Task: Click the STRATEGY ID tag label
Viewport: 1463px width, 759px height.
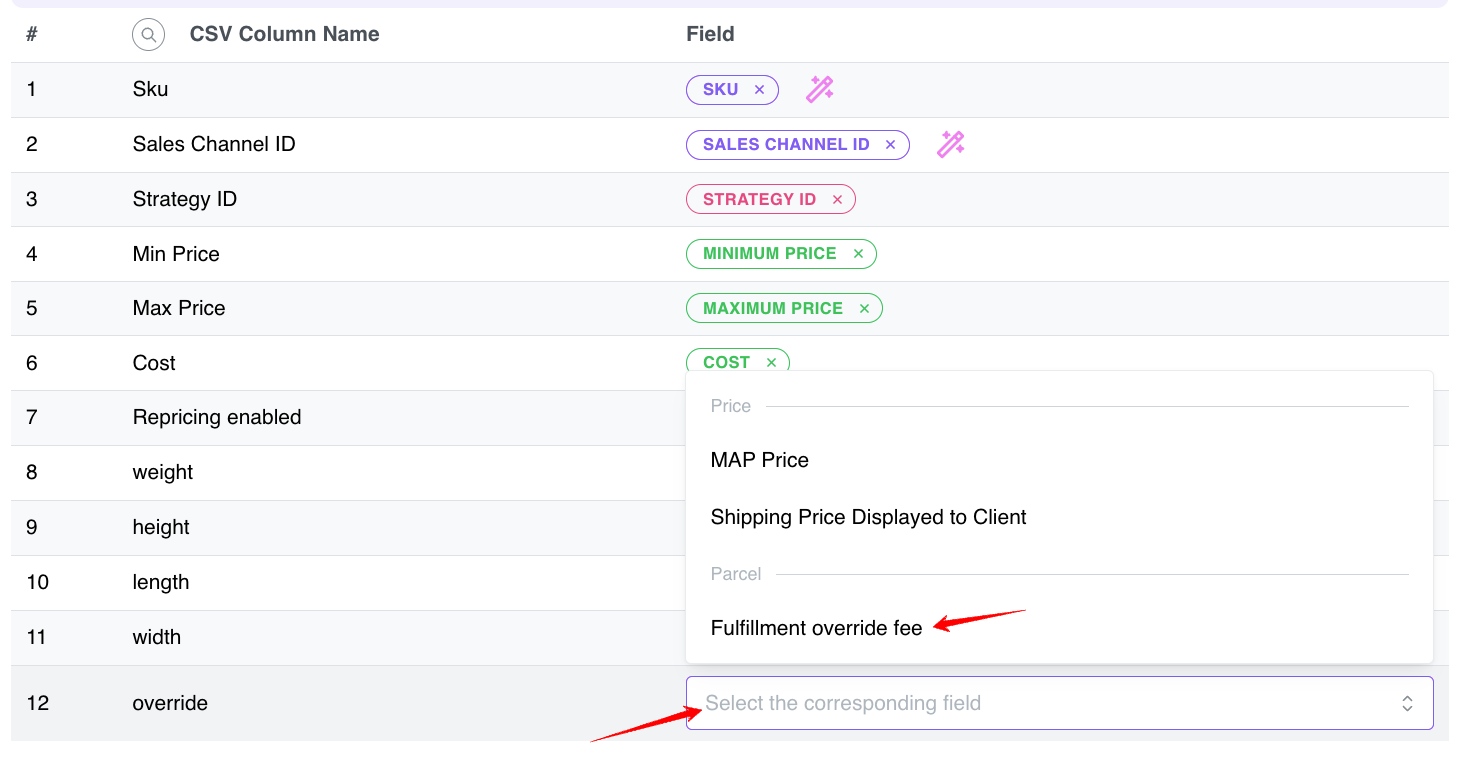Action: pos(759,199)
